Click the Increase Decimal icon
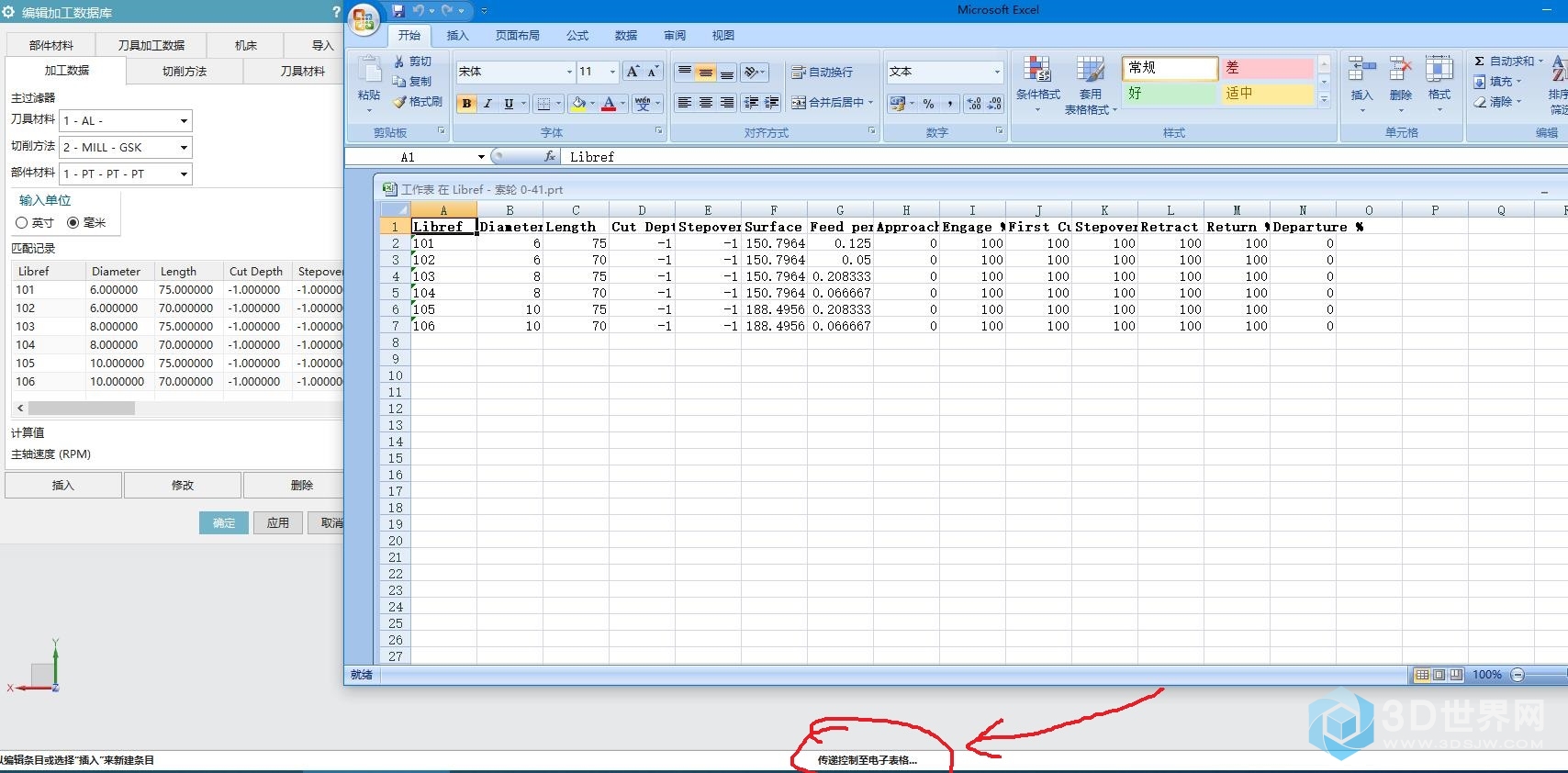Viewport: 1568px width, 773px height. click(974, 104)
